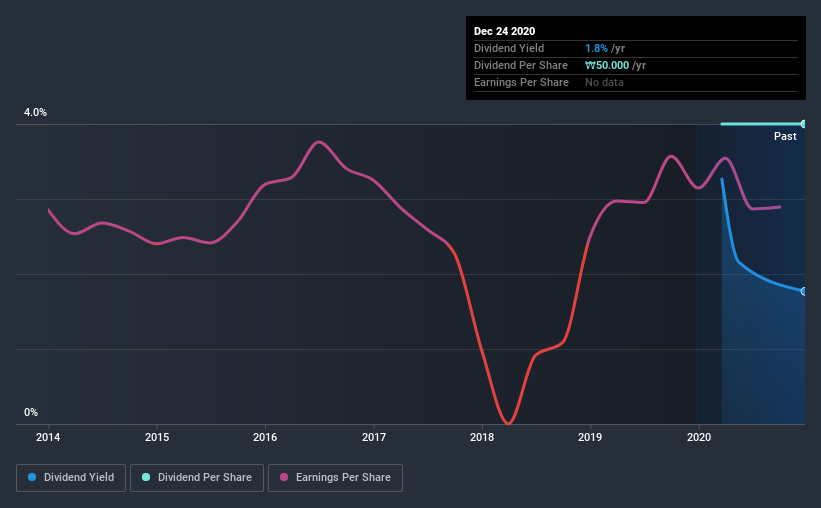Click the 2016 x-axis label

(265, 437)
